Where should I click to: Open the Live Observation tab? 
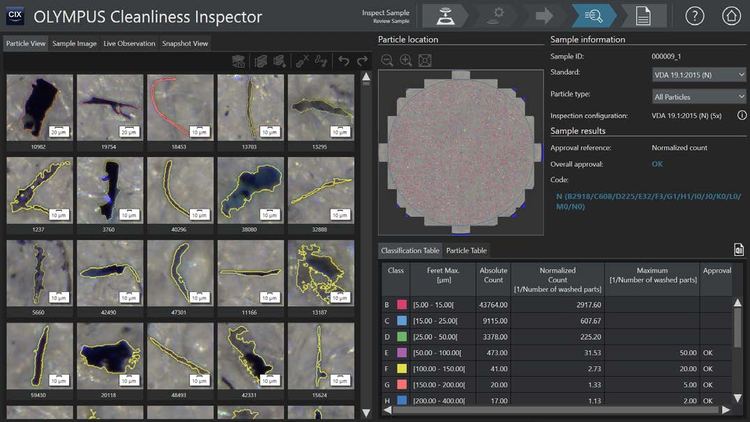click(129, 43)
